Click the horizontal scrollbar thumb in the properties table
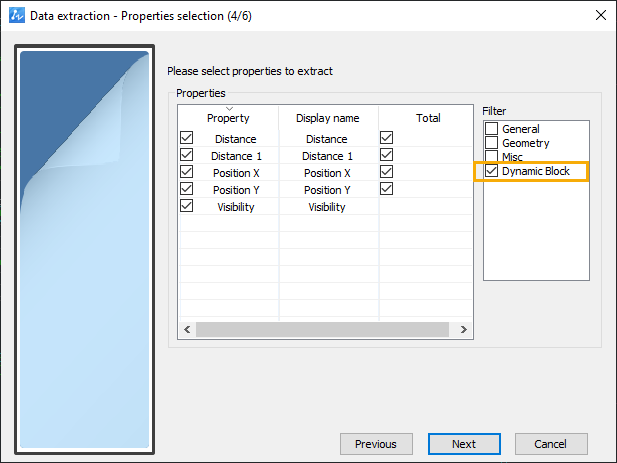The height and width of the screenshot is (463, 617). coord(322,329)
